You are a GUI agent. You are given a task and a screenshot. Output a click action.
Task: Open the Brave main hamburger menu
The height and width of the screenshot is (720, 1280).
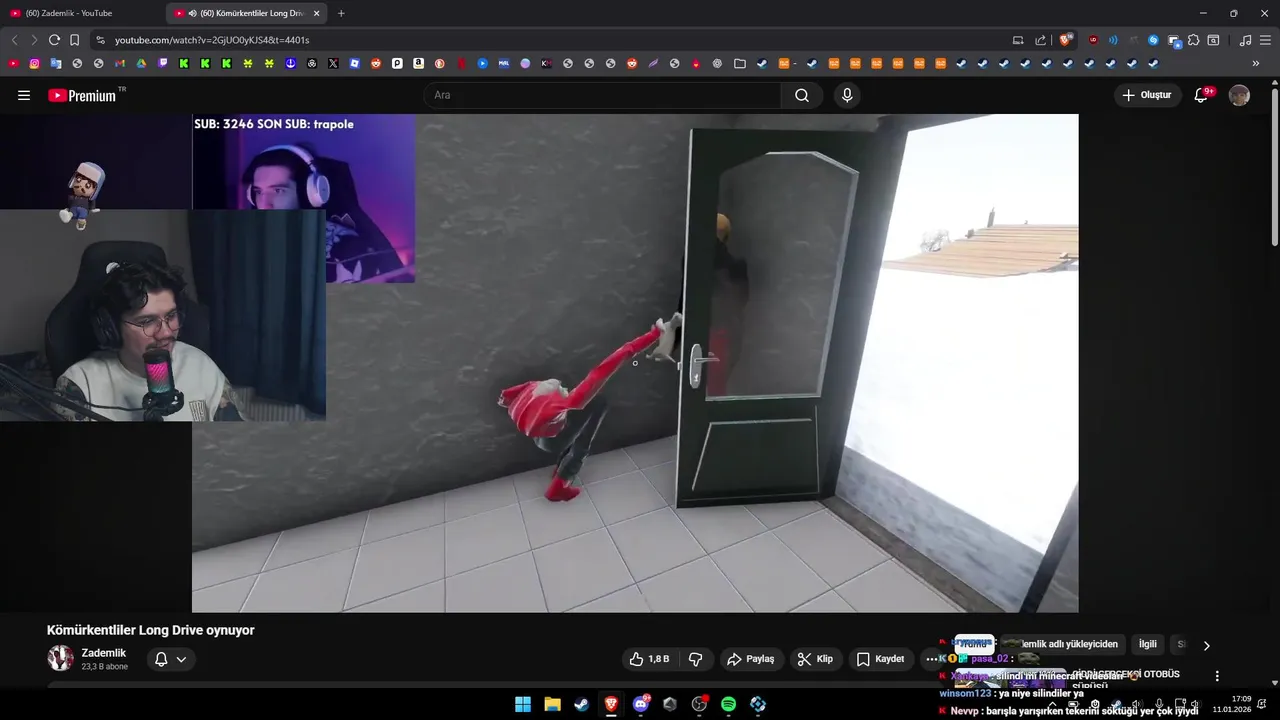(1265, 40)
